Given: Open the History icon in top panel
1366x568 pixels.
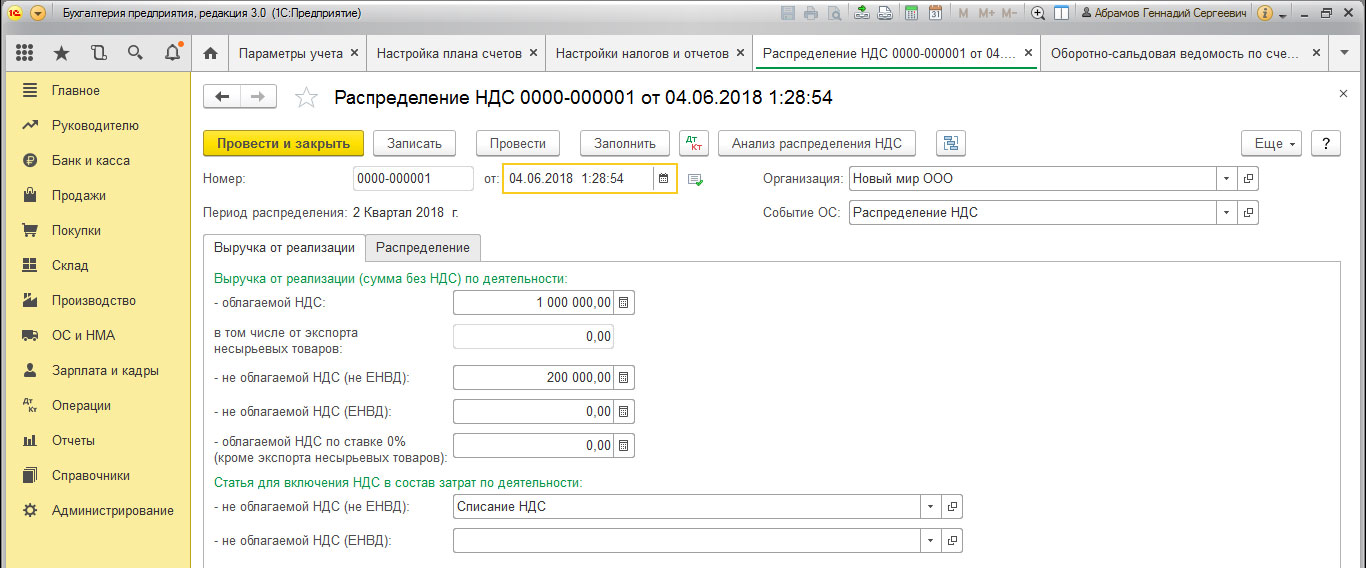Looking at the screenshot, I should [98, 53].
